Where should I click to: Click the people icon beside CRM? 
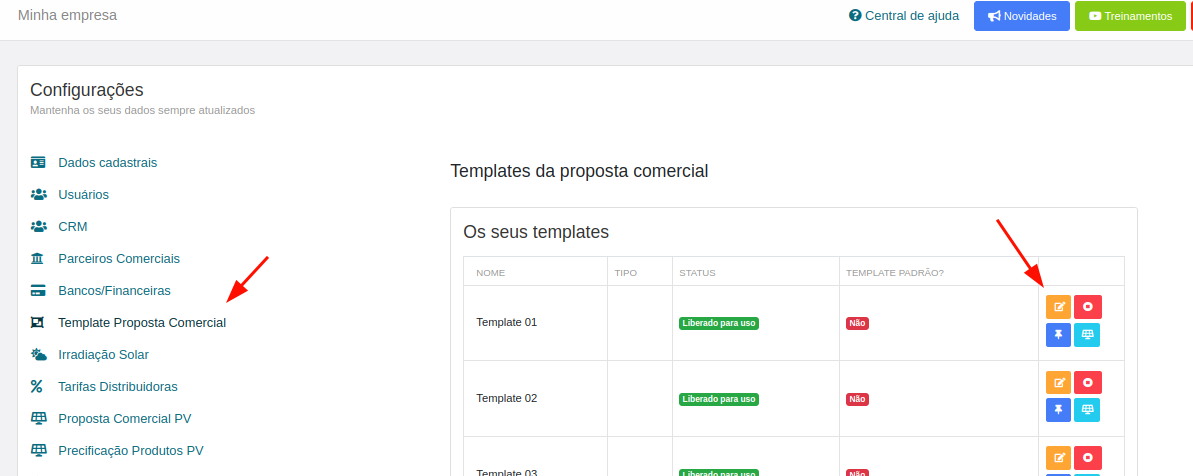point(38,227)
